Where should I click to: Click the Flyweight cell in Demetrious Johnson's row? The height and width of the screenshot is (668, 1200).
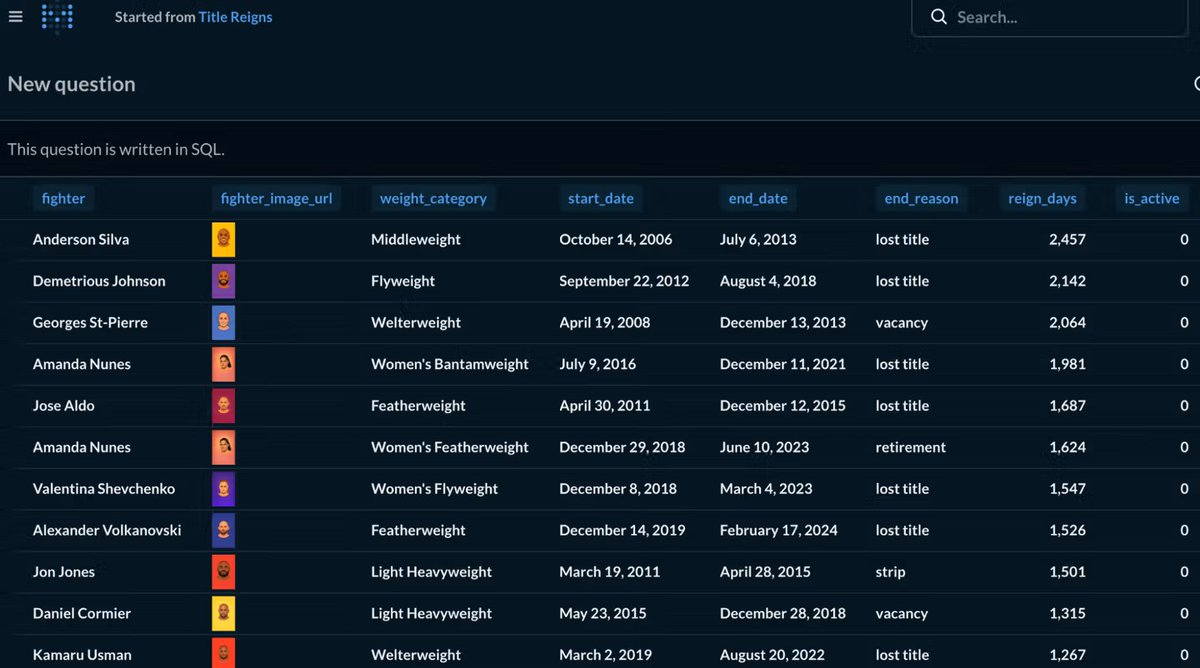403,281
